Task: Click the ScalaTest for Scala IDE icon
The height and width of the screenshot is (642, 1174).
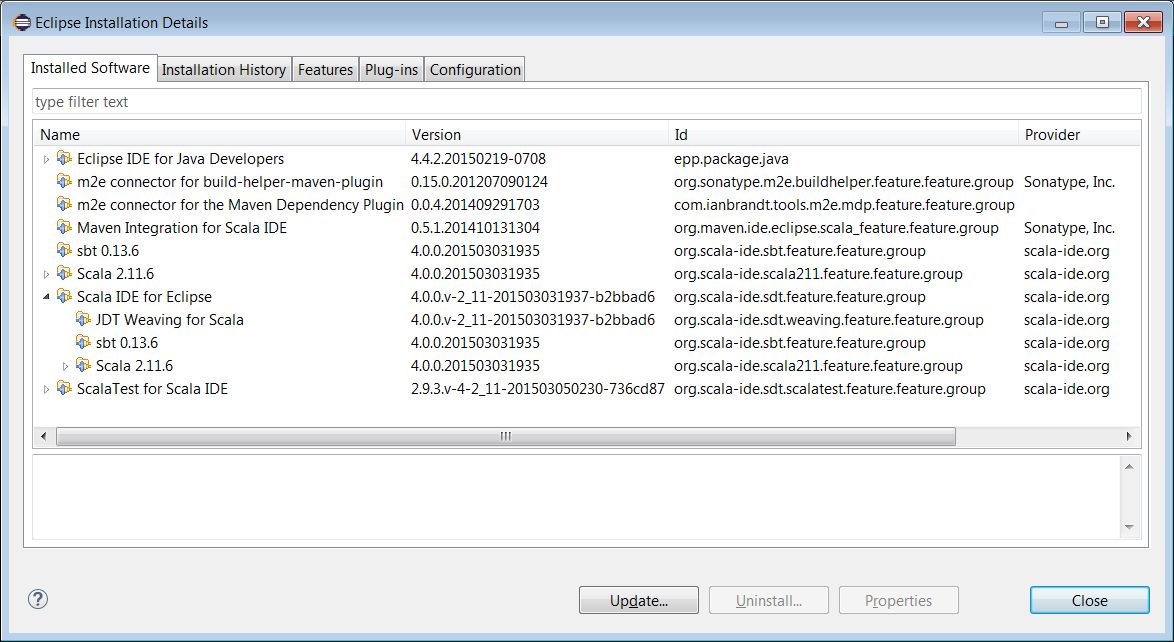Action: click(65, 389)
